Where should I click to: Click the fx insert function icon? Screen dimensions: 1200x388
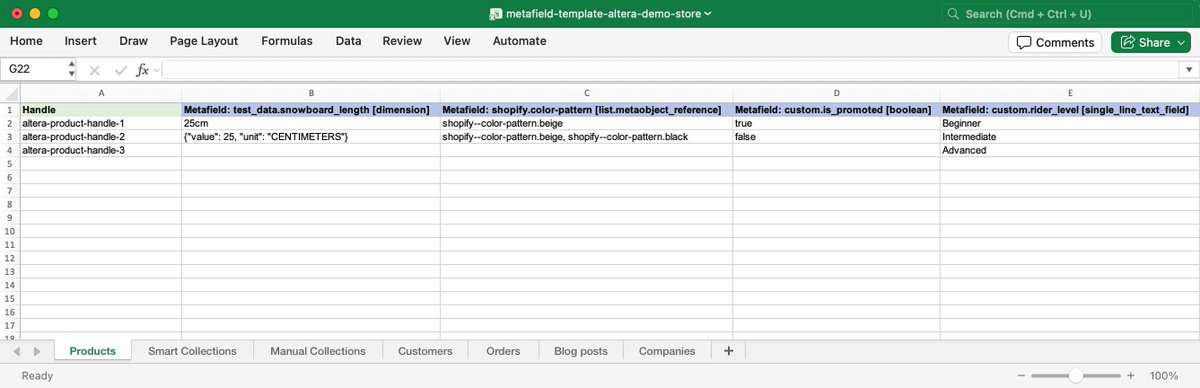pyautogui.click(x=142, y=70)
